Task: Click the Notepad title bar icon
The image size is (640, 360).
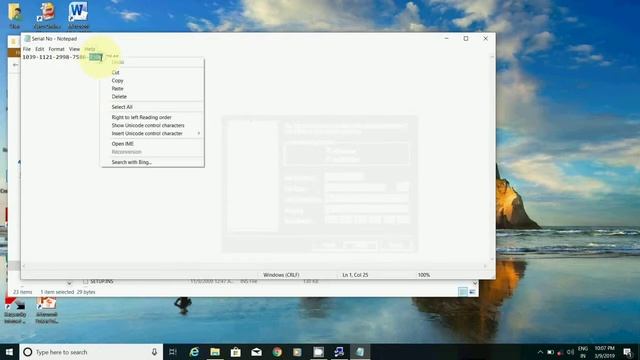Action: (27, 38)
